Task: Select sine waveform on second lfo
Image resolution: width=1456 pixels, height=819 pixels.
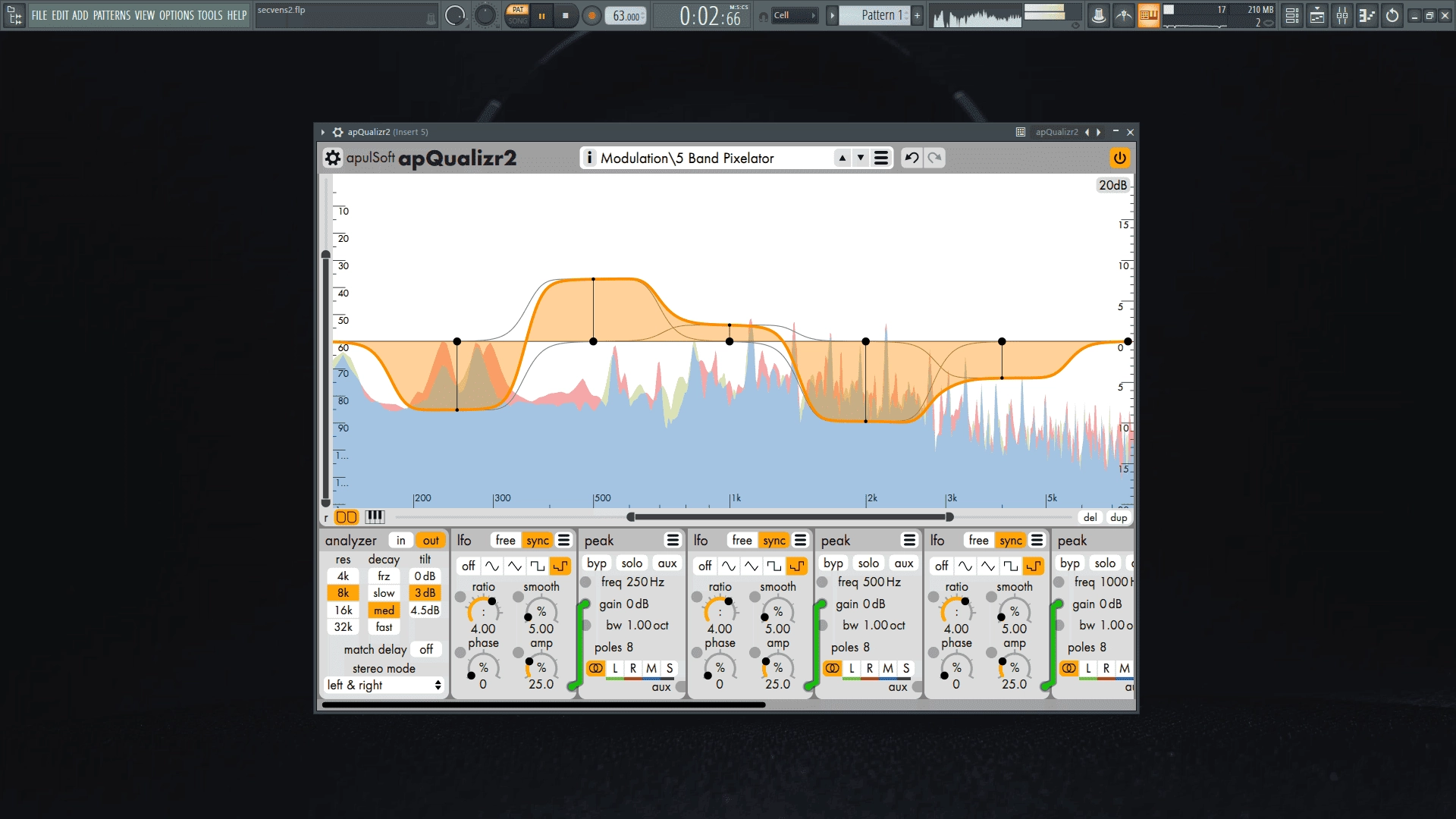Action: click(729, 566)
